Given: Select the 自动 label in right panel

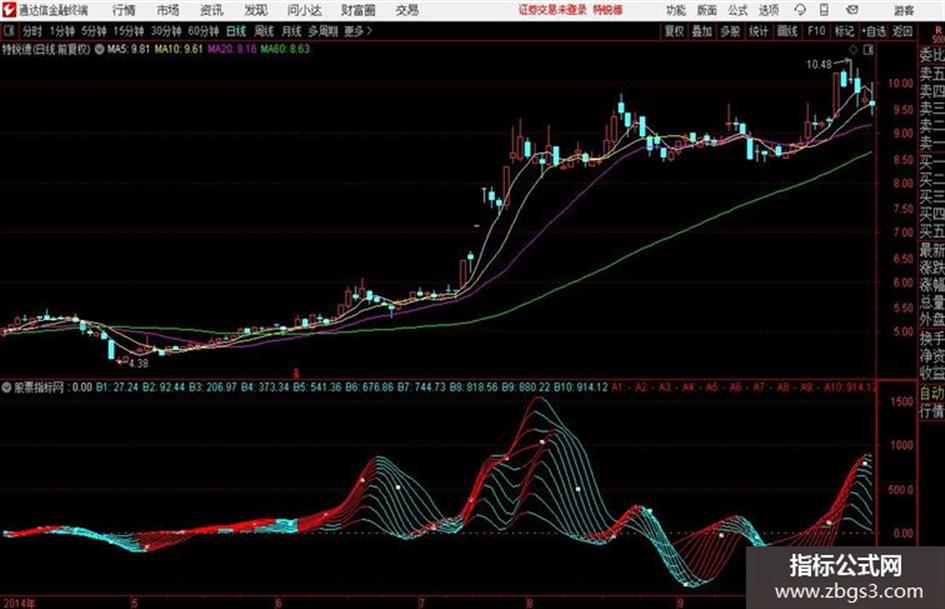Looking at the screenshot, I should (x=932, y=394).
